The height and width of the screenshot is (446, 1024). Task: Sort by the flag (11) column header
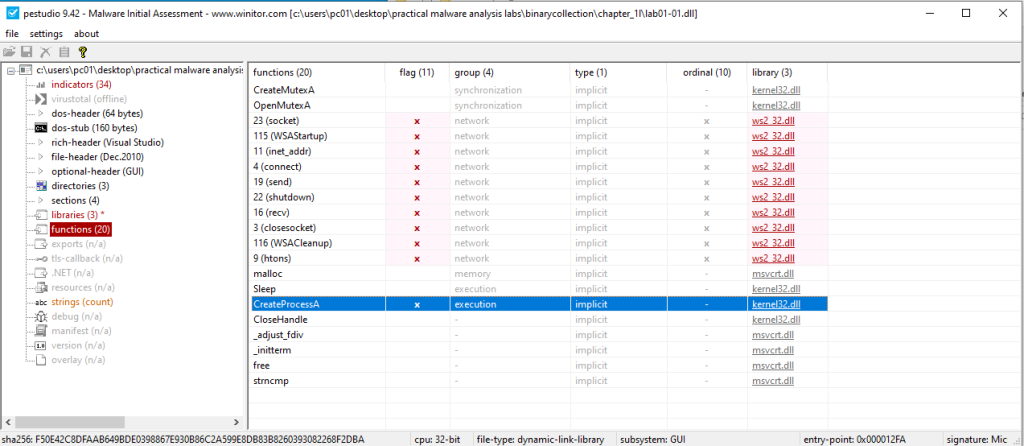point(417,72)
